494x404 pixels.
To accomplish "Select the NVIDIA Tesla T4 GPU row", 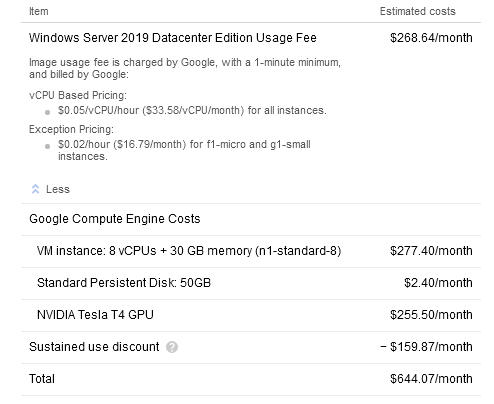I will coord(251,315).
